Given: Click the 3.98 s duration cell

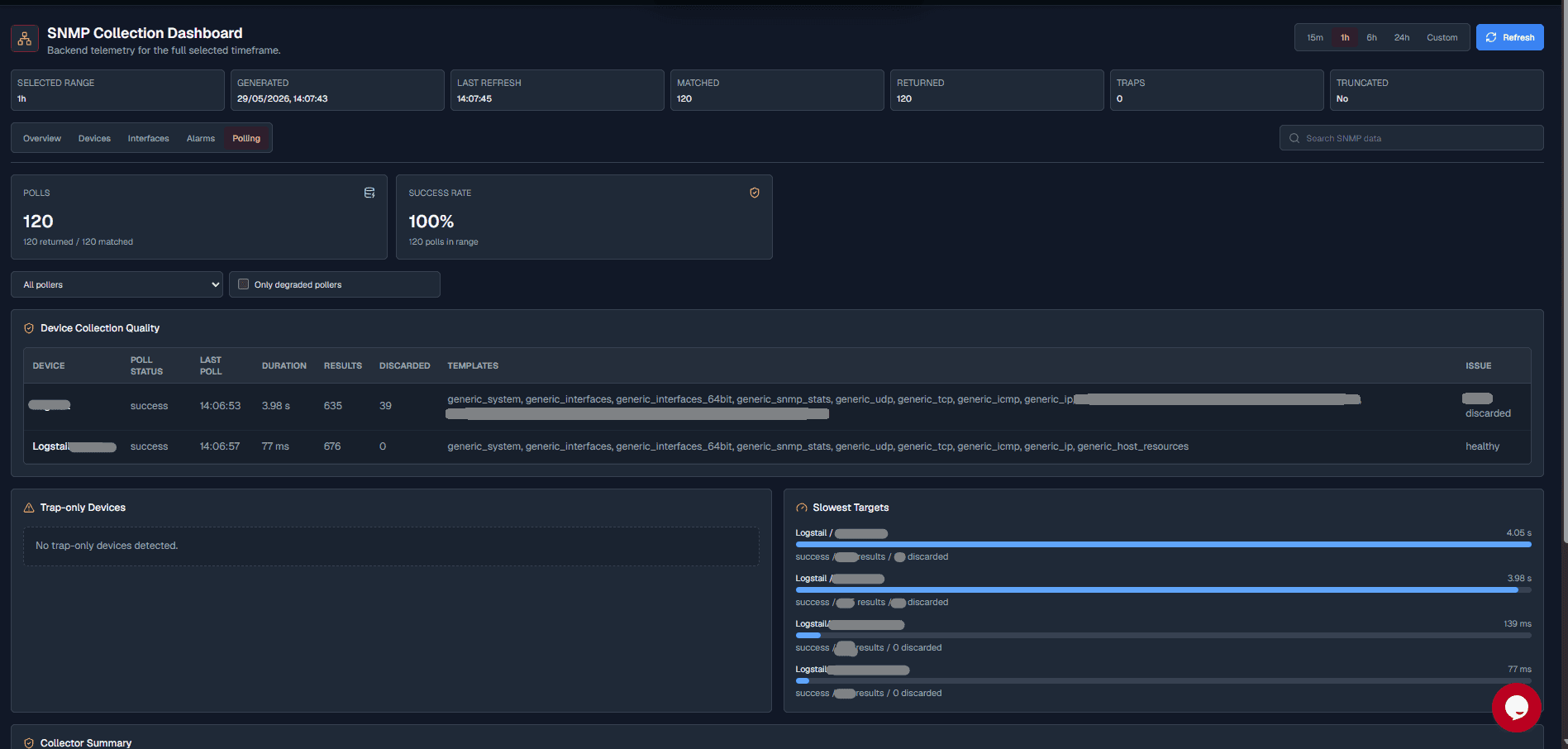Looking at the screenshot, I should [276, 406].
